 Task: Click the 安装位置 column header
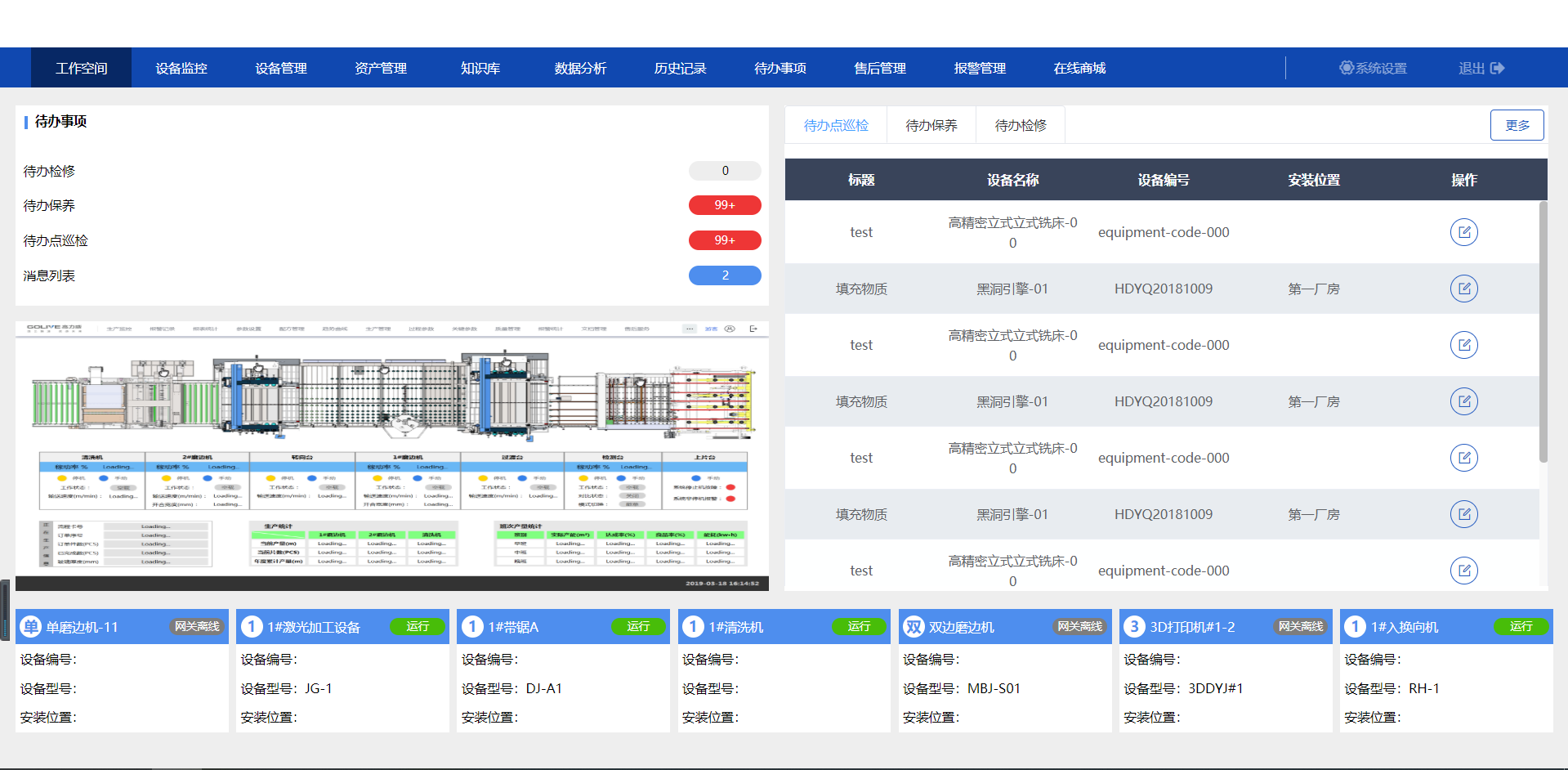[1314, 180]
